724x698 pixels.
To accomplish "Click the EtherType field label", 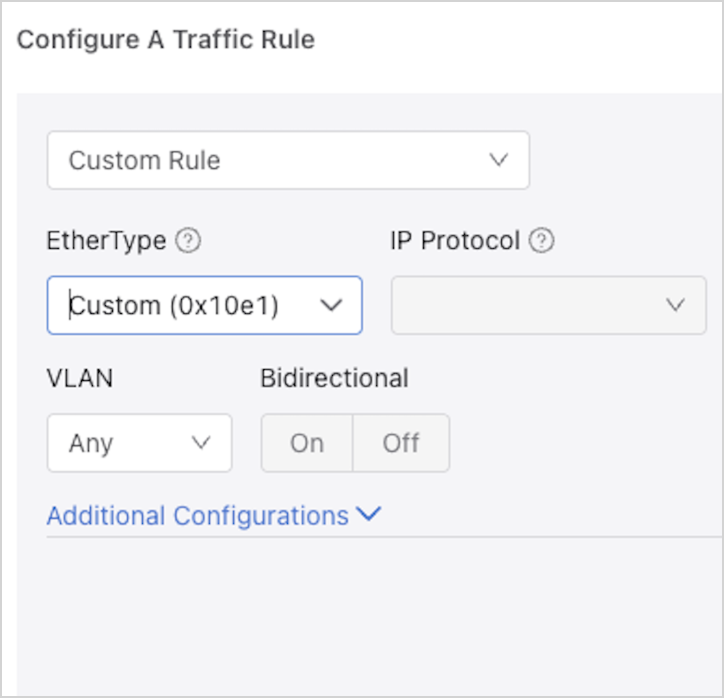I will [x=106, y=241].
